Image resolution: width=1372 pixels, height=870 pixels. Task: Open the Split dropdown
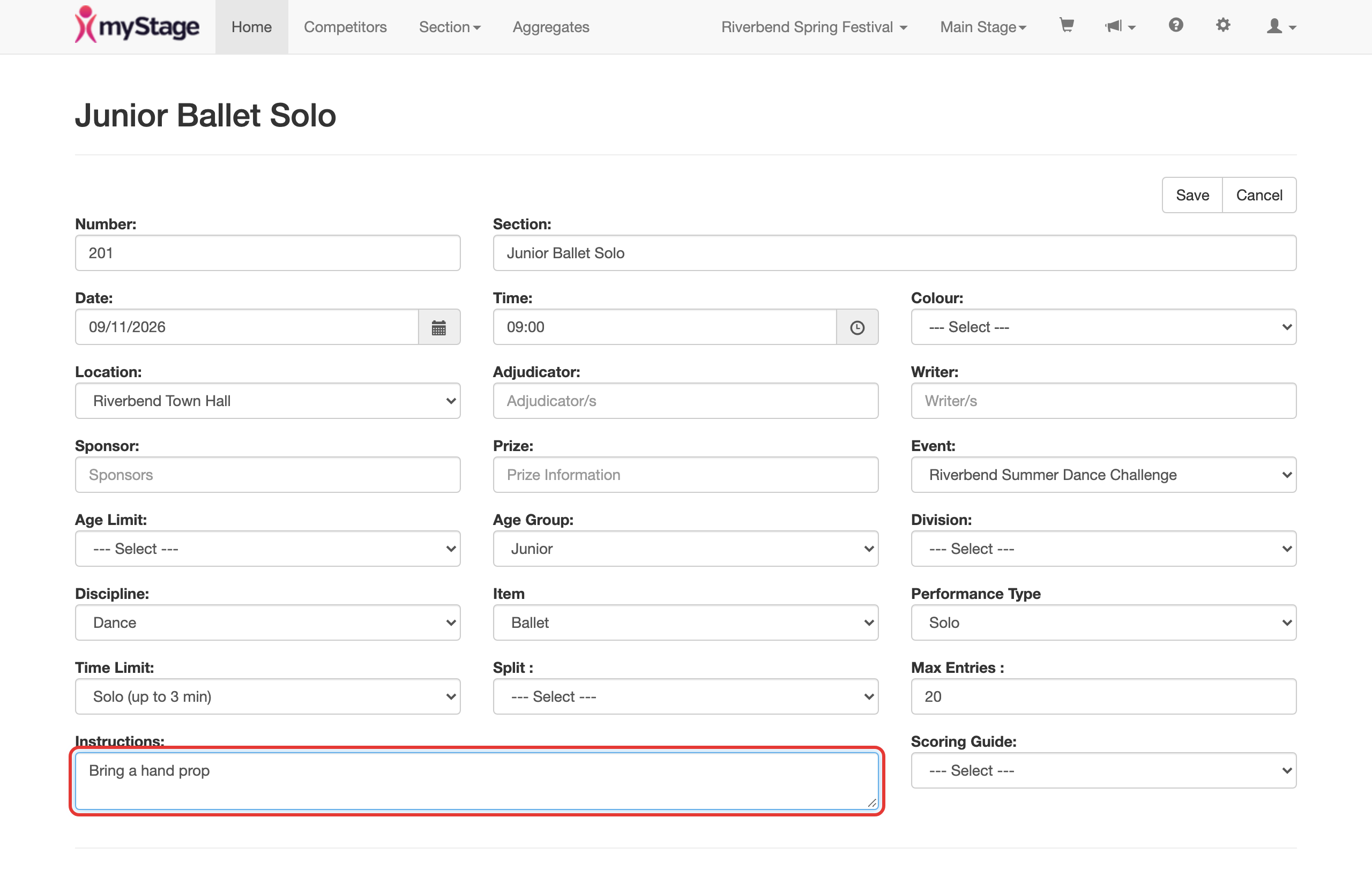click(x=685, y=697)
